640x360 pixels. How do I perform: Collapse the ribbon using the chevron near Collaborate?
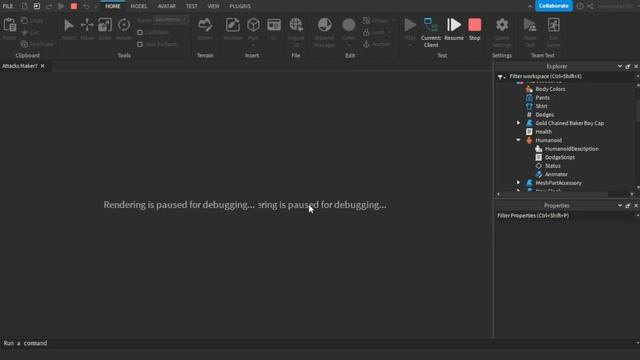coord(530,6)
